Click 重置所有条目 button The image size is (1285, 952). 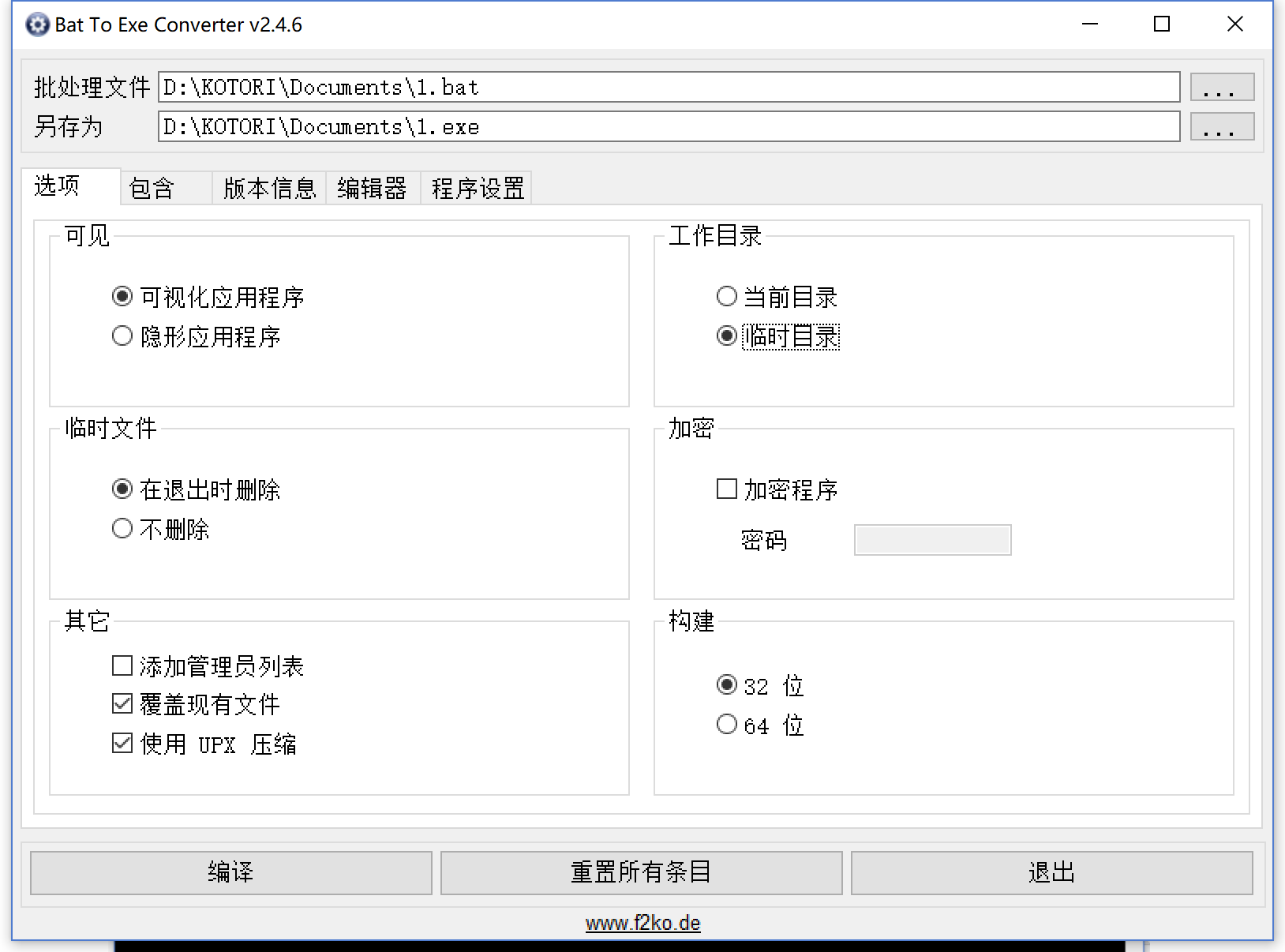point(641,872)
